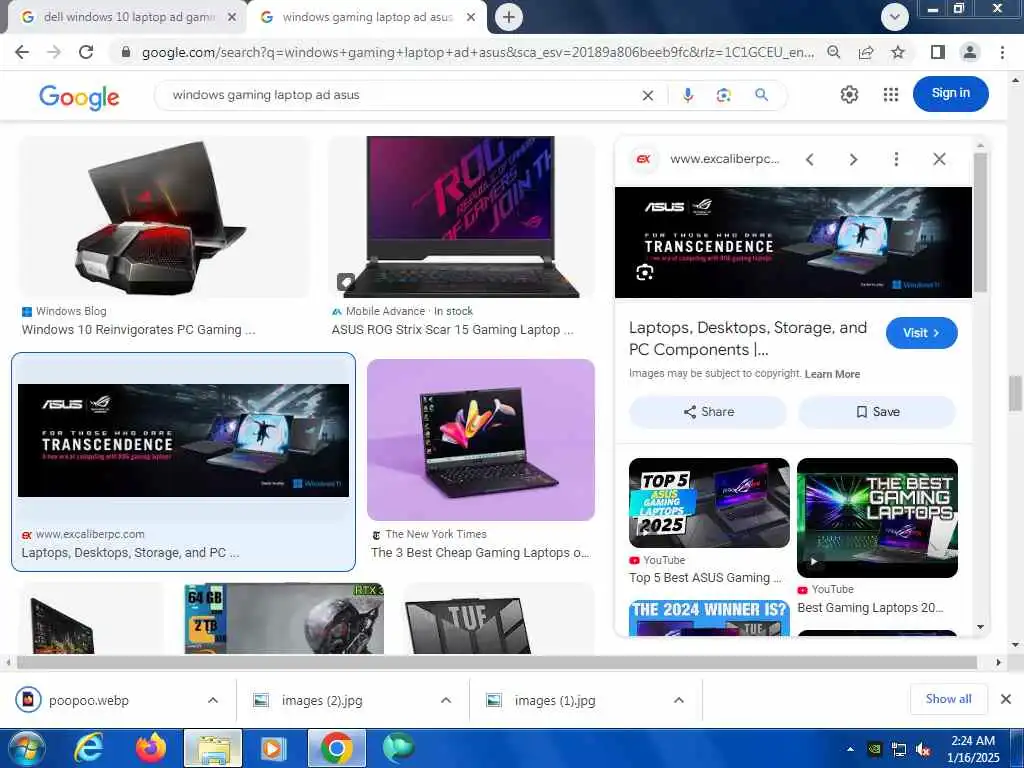This screenshot has height=768, width=1024.
Task: Close the windows gaming laptop asus tab
Action: tap(471, 18)
